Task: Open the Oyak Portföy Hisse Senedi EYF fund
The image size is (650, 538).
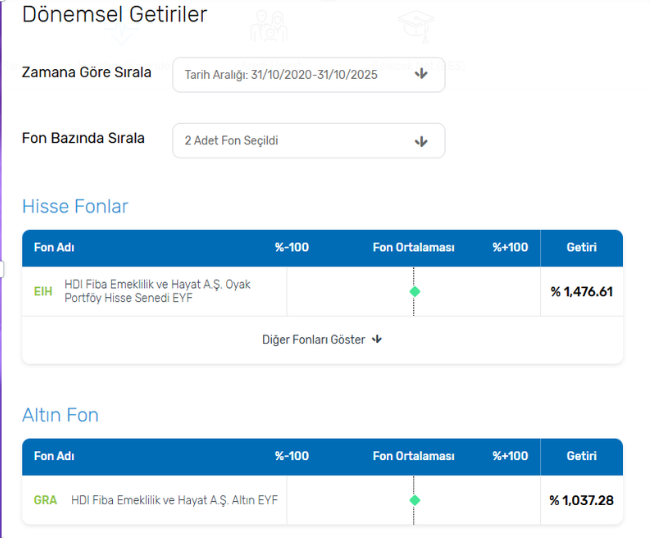Action: (x=157, y=291)
